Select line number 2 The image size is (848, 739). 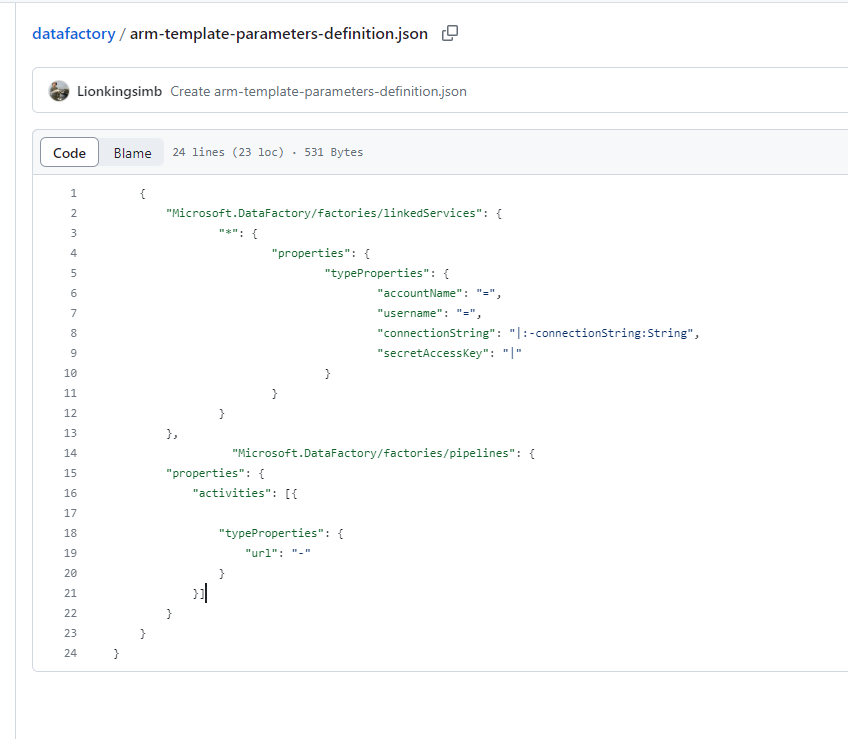coord(73,213)
